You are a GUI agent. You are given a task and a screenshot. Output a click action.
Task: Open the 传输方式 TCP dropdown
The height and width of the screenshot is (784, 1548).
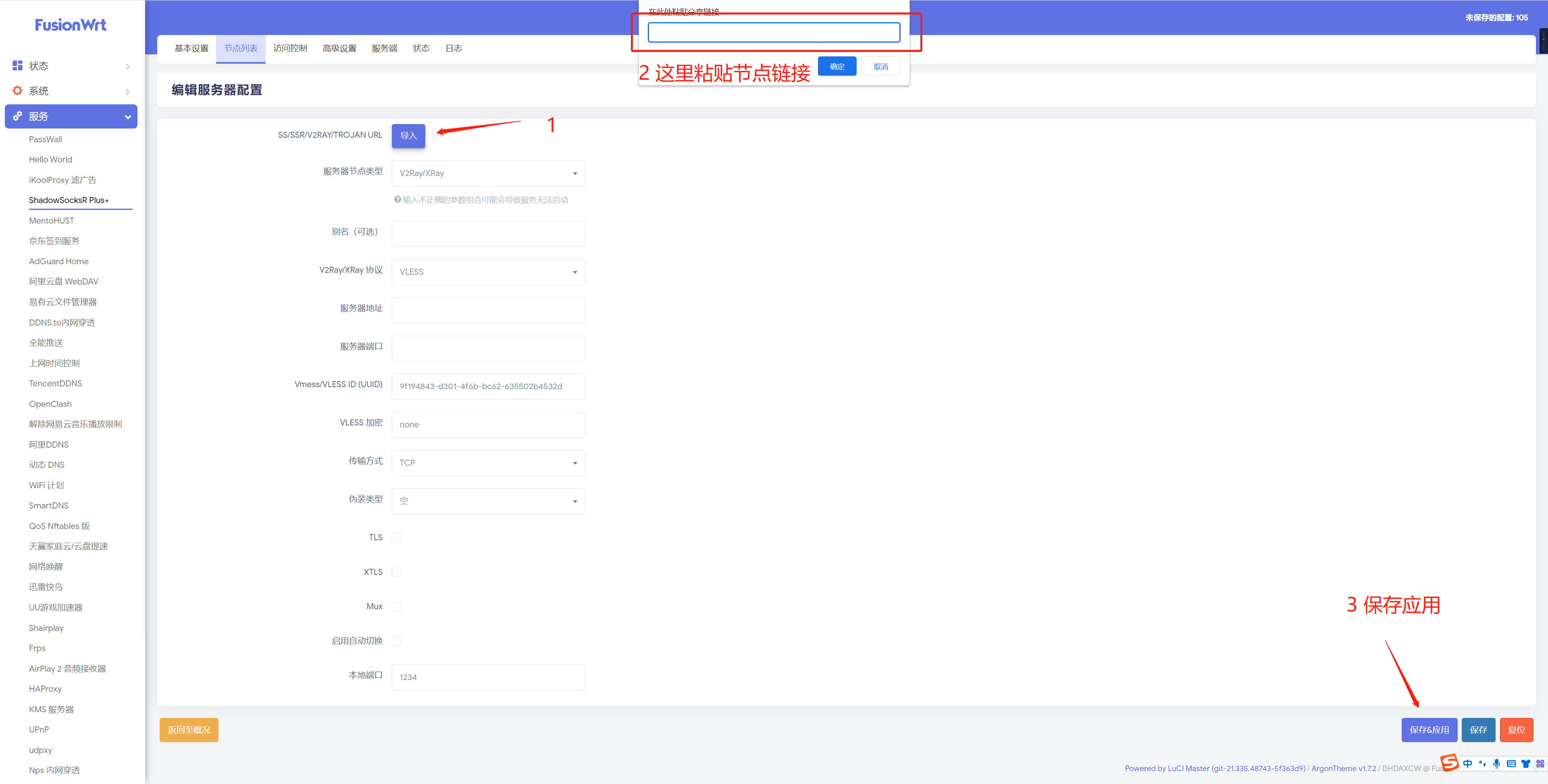pos(488,463)
